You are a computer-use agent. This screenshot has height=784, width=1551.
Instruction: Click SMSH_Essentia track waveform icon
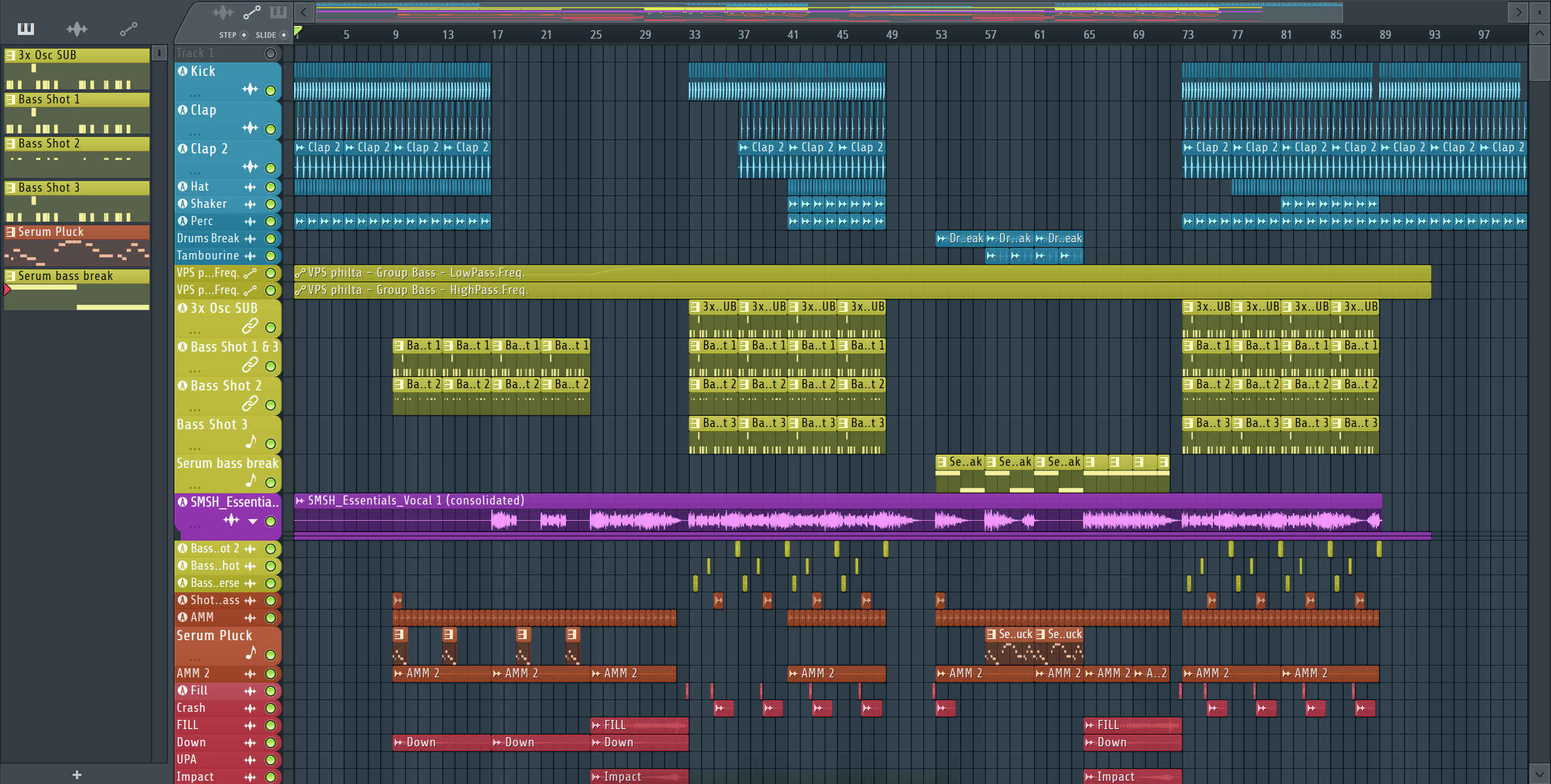(x=232, y=520)
